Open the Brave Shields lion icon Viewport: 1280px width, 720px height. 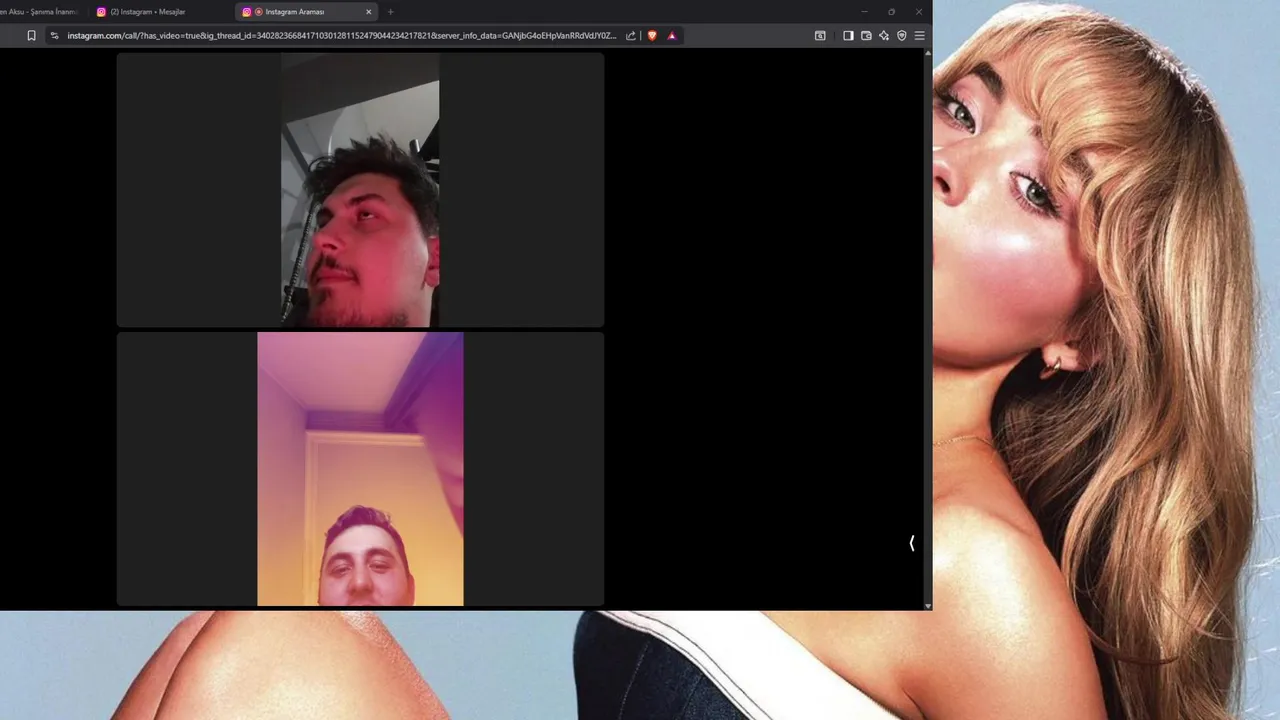(652, 35)
